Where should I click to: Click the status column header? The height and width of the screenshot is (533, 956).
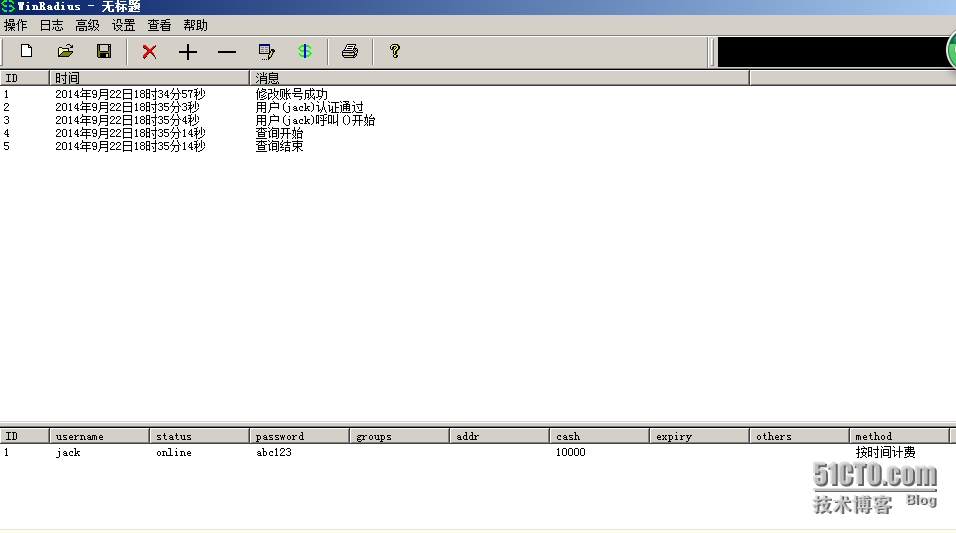(x=199, y=436)
